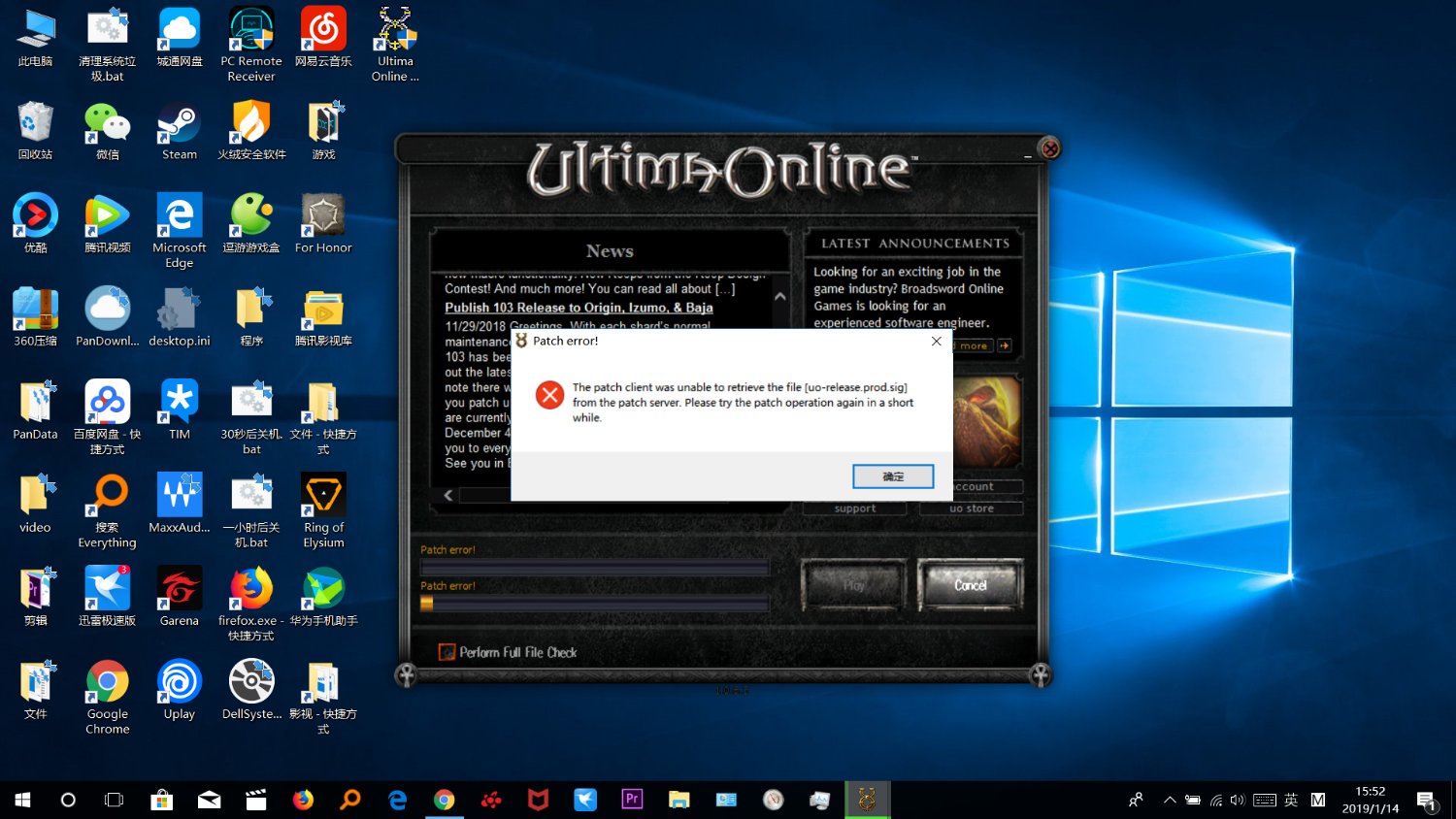
Task: Click the 确定 button in the Patch error dialog
Action: point(893,476)
